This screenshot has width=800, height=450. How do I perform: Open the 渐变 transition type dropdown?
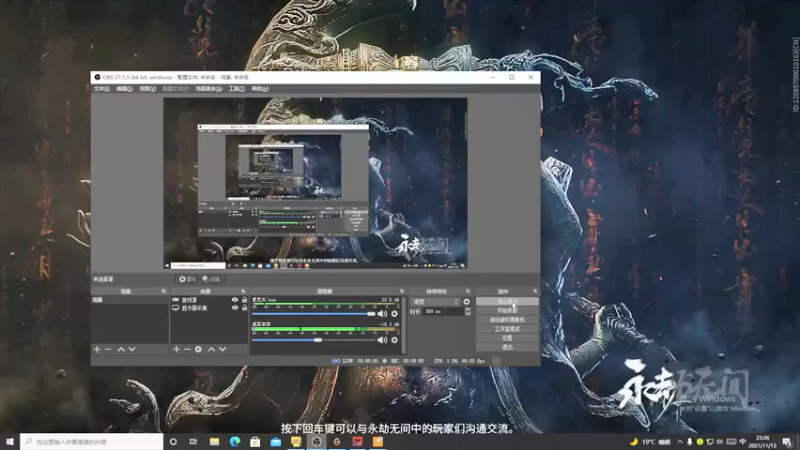coord(435,302)
